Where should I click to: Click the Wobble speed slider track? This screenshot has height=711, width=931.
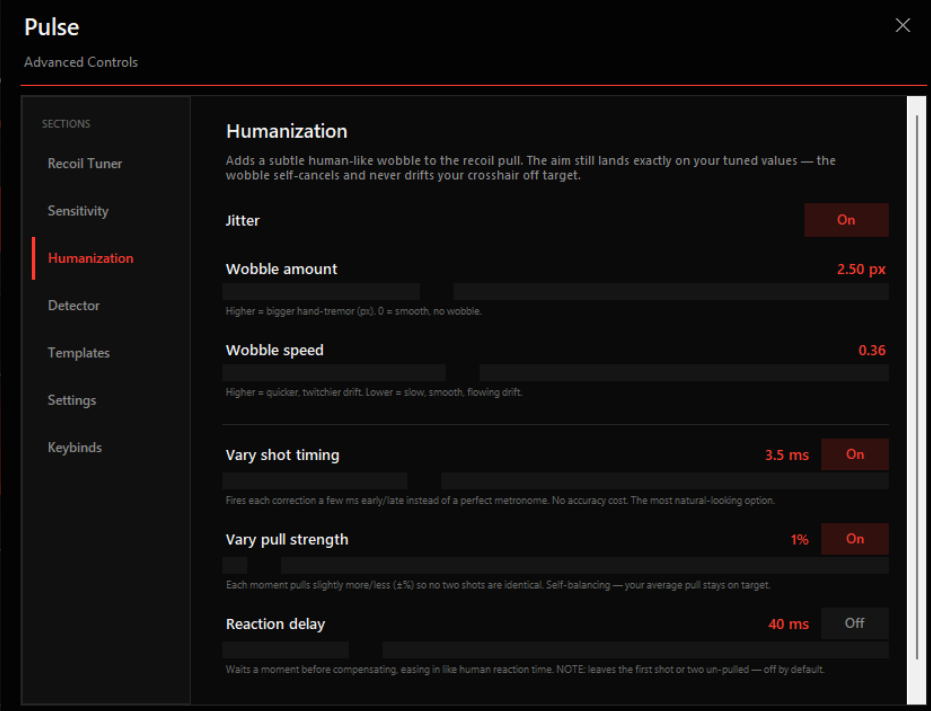pos(556,372)
